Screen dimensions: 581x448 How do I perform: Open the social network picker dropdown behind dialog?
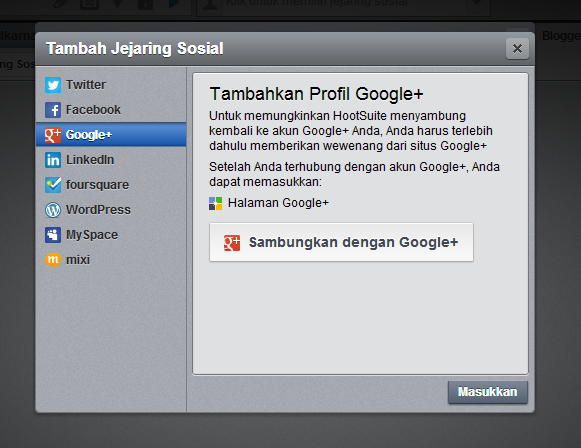(343, 5)
